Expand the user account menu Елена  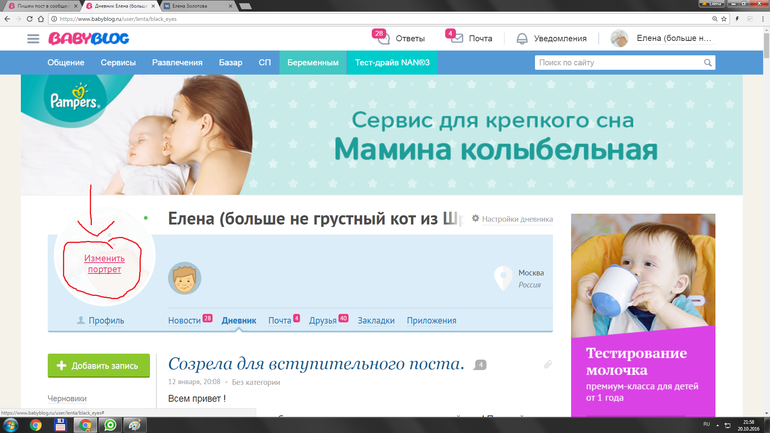point(672,38)
